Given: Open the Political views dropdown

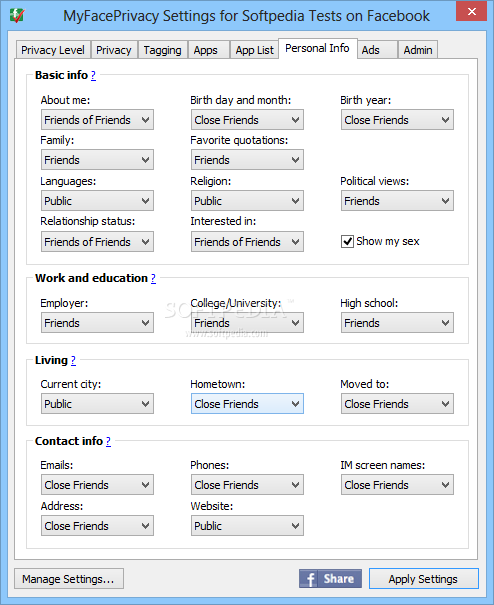Looking at the screenshot, I should point(397,201).
